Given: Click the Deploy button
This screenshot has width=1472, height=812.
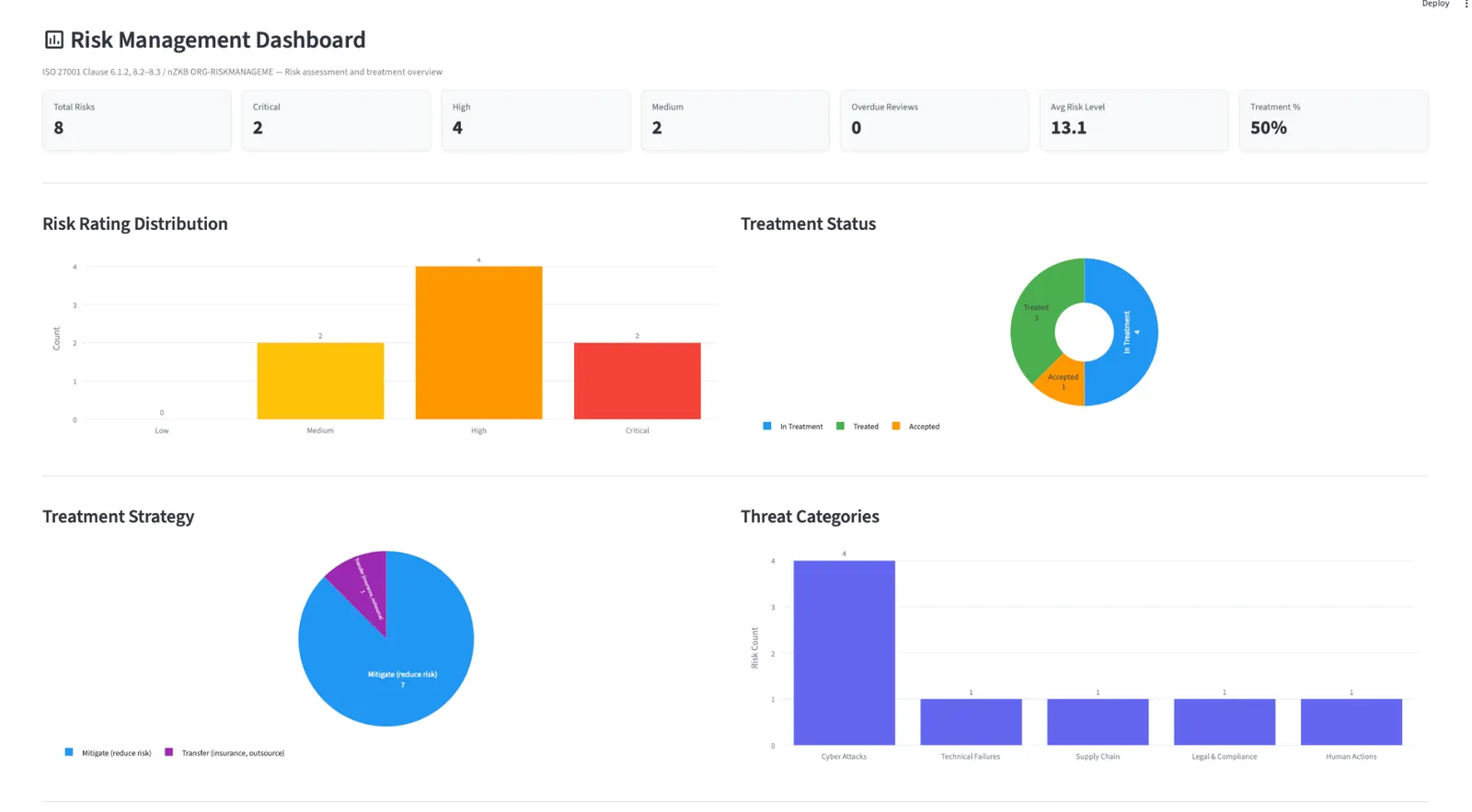Looking at the screenshot, I should (x=1435, y=5).
